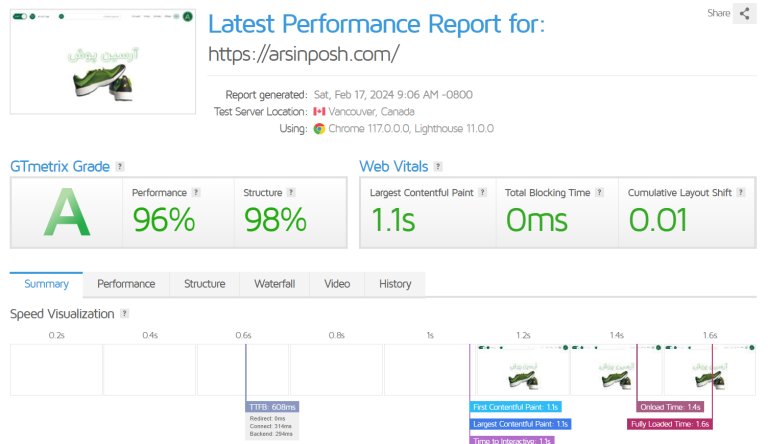Click the Time to Interactive: 1.1s marker
The height and width of the screenshot is (444, 768).
[512, 440]
